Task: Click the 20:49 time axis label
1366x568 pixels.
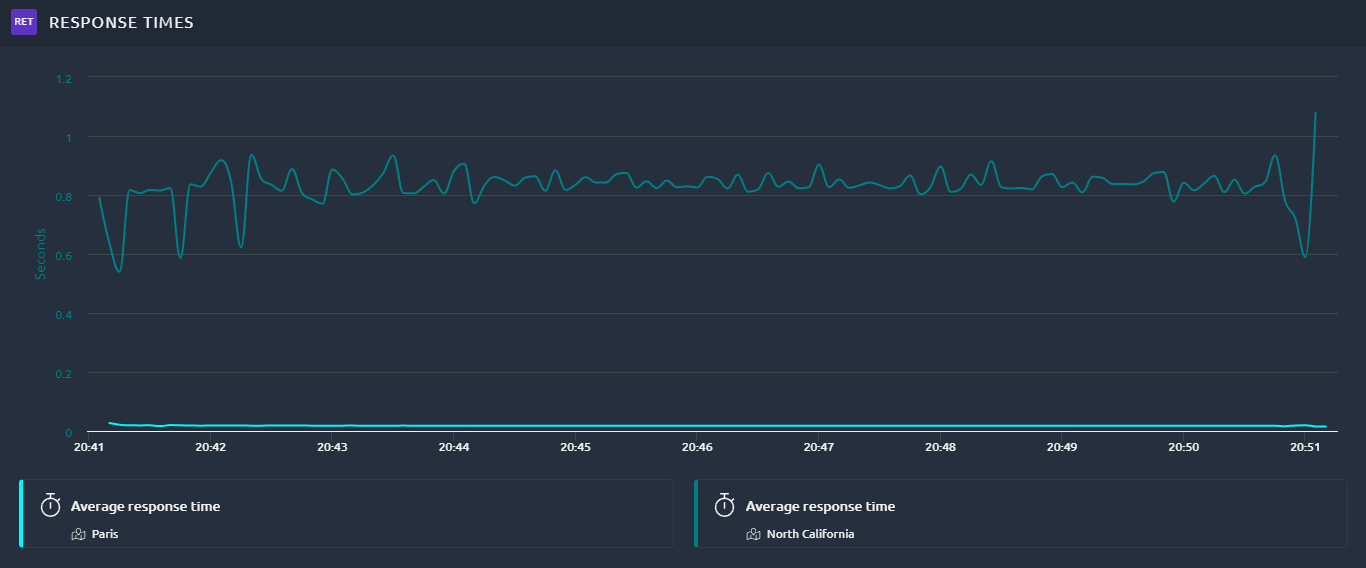Action: point(1062,448)
